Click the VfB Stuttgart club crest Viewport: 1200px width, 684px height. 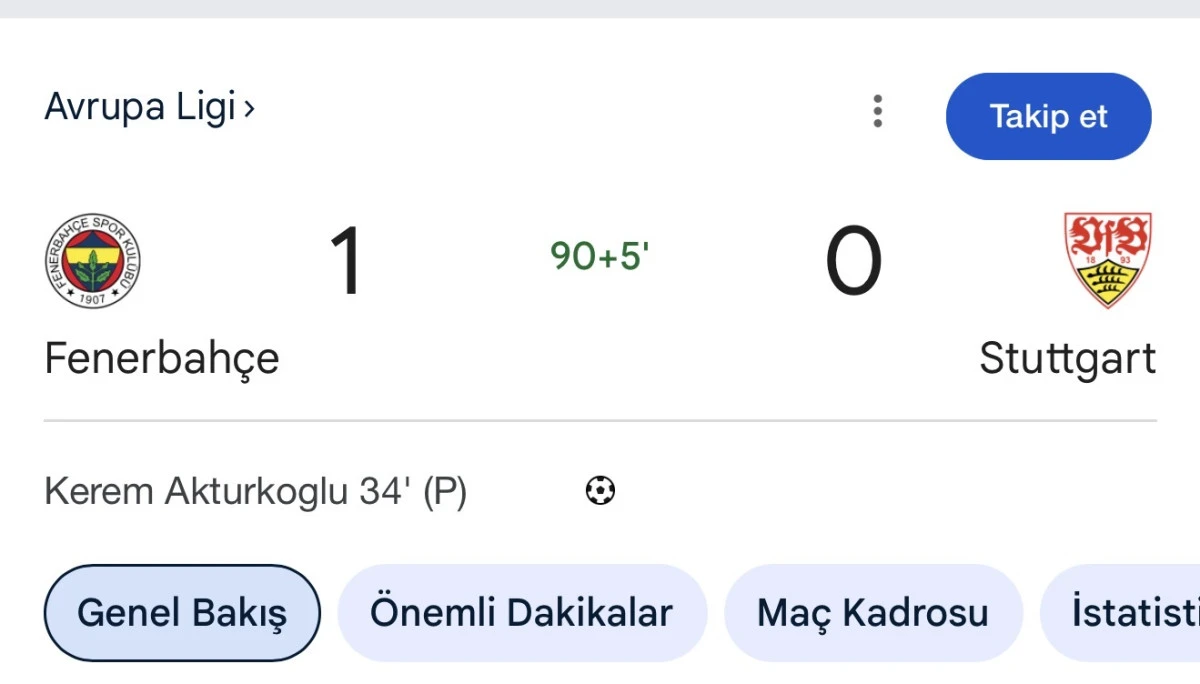[x=1107, y=259]
